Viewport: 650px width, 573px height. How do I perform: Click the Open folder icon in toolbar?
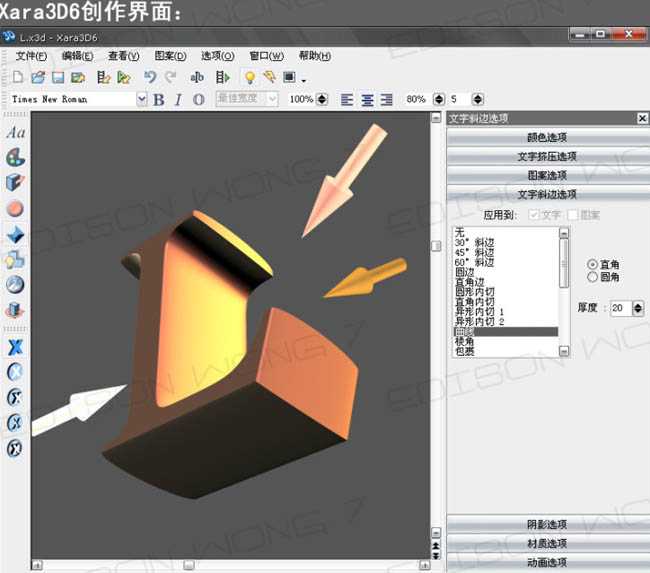point(38,77)
